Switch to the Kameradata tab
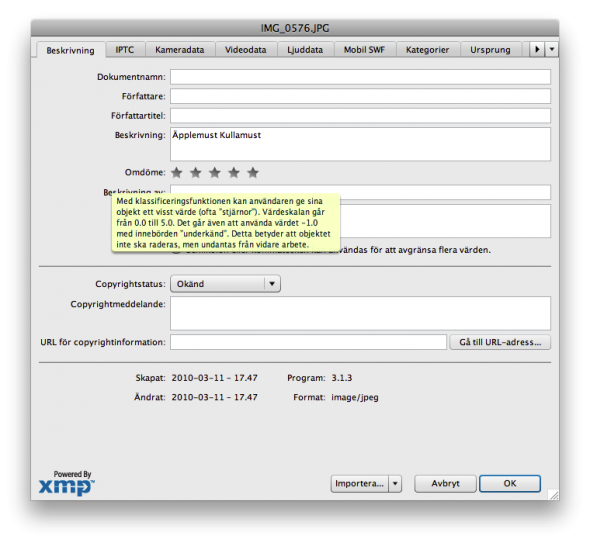 tap(179, 50)
